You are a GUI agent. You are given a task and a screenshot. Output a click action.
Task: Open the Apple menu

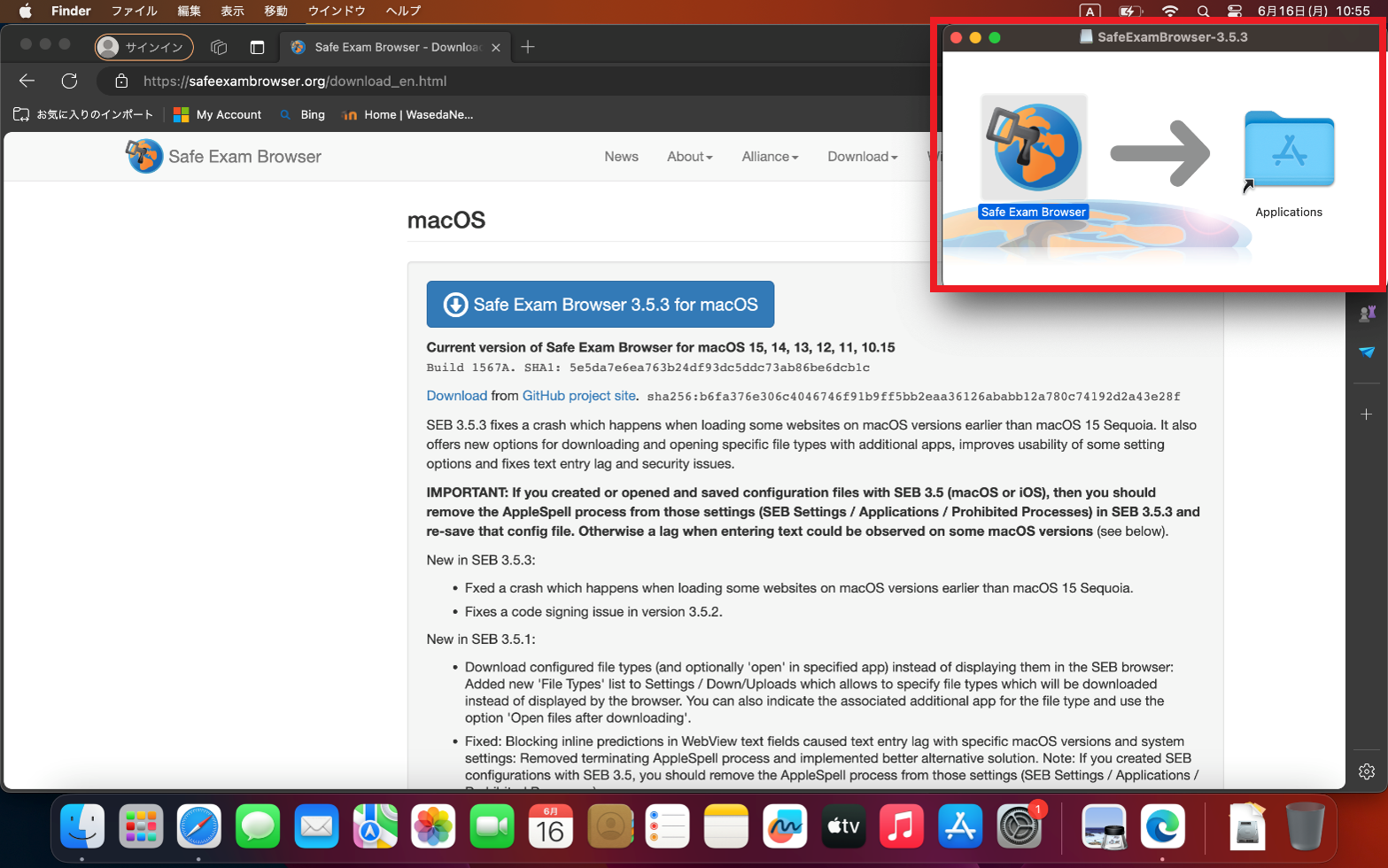pos(26,11)
